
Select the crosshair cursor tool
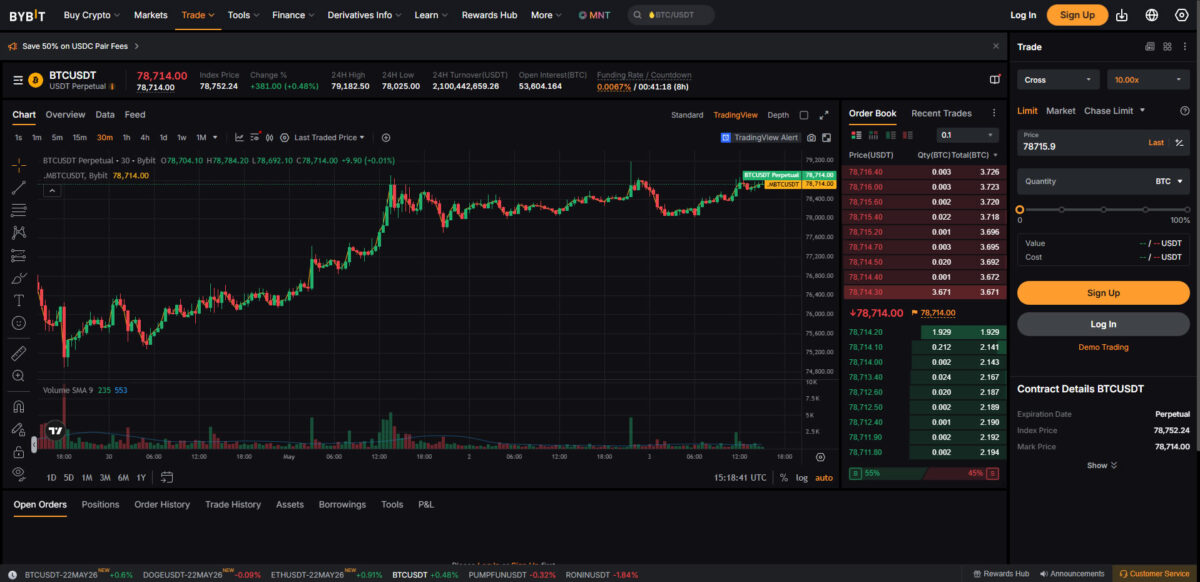point(18,165)
